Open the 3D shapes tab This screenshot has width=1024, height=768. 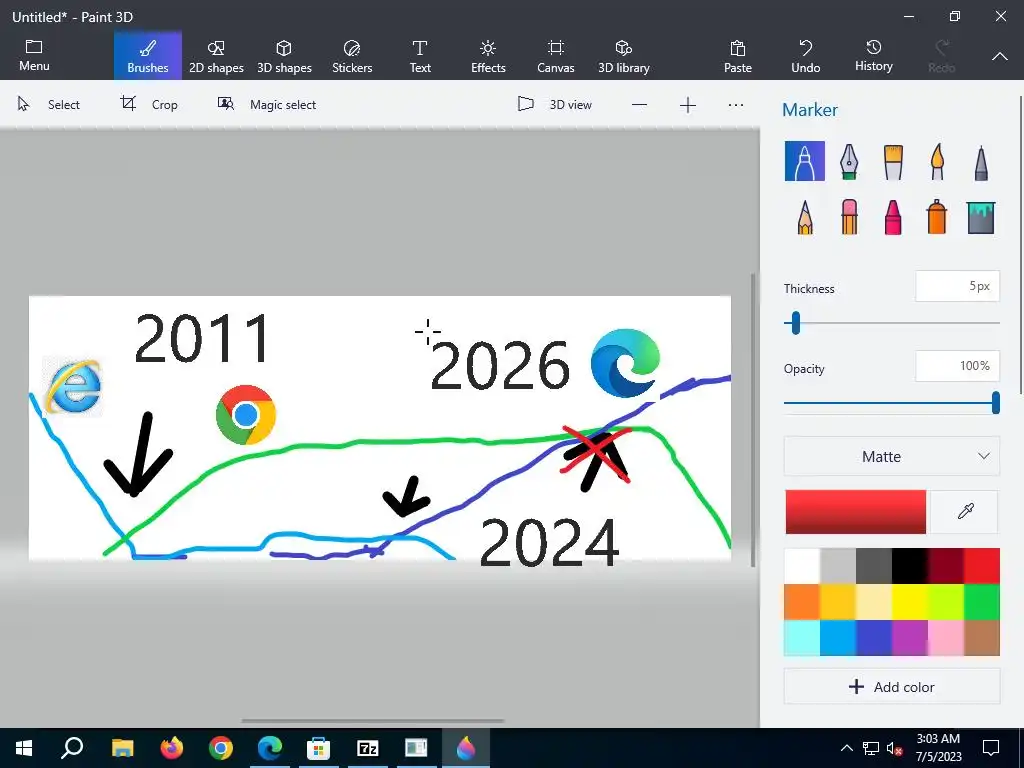click(x=284, y=56)
